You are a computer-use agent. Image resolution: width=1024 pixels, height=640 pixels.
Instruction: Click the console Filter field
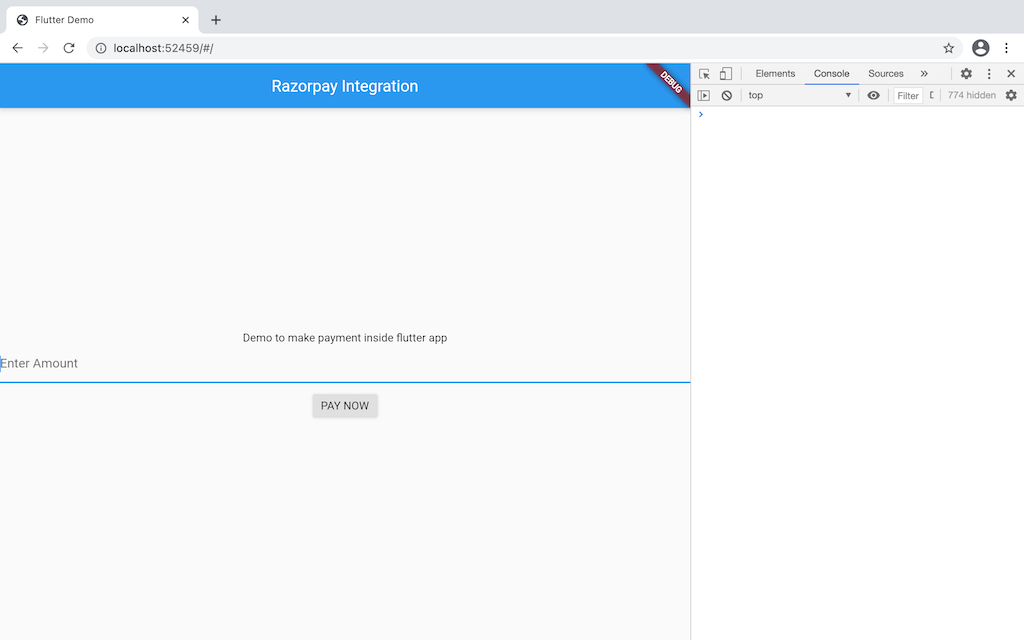pyautogui.click(x=908, y=95)
